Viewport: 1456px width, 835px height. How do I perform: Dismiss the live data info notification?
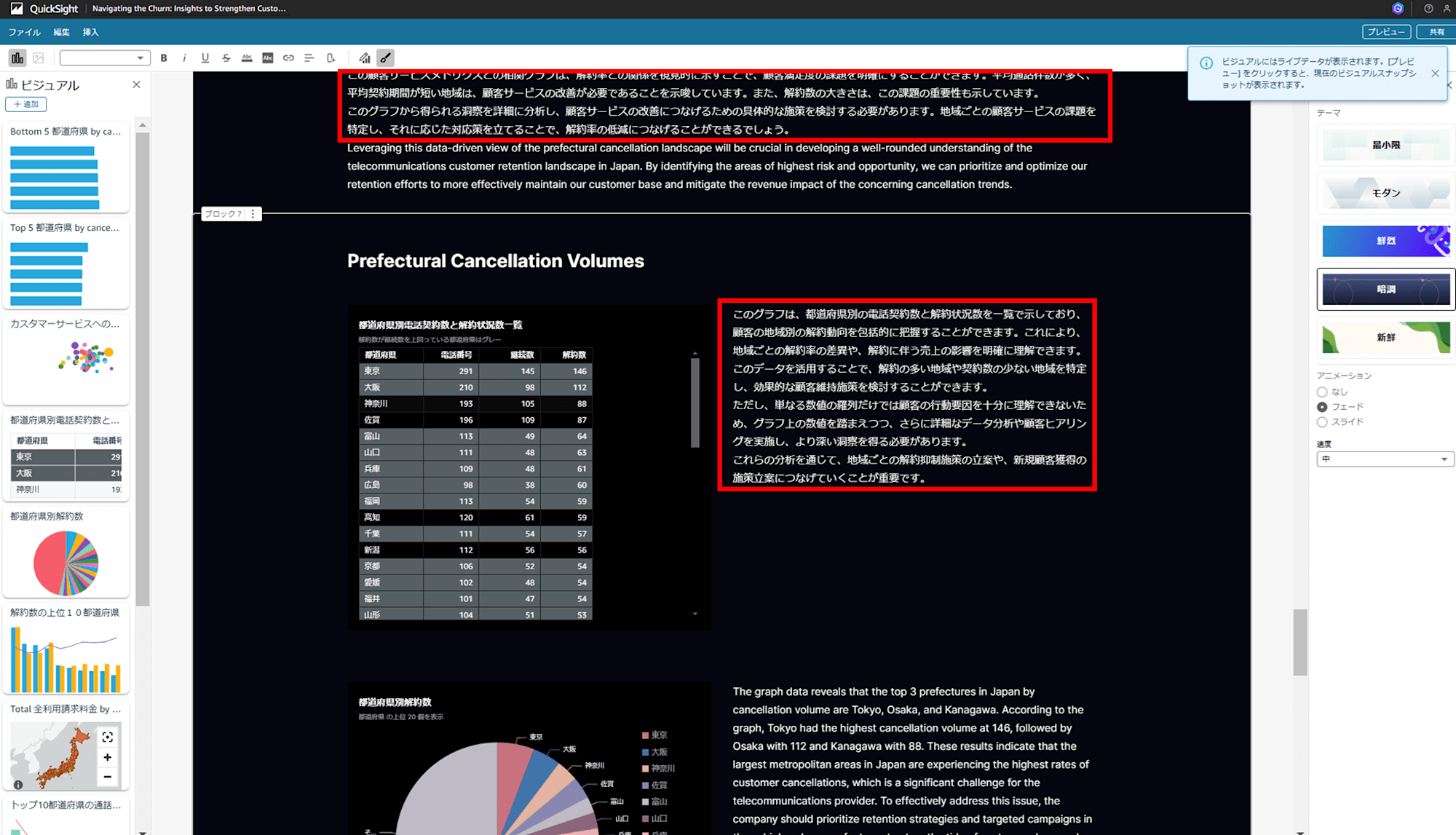click(1435, 74)
